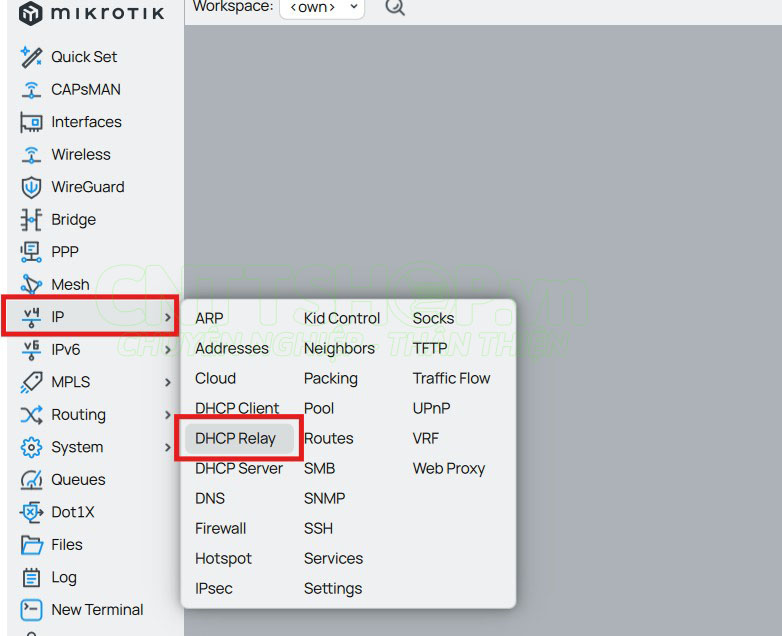Click the Interfaces card icon
Screen dimensions: 782x636
coord(31,122)
